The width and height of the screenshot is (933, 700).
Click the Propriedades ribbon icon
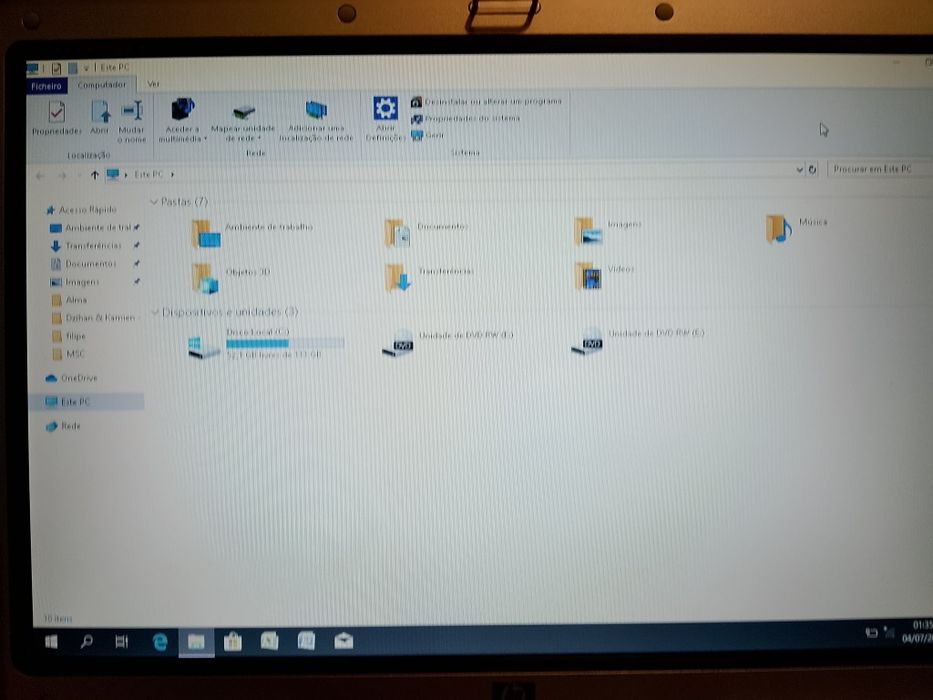coord(57,118)
